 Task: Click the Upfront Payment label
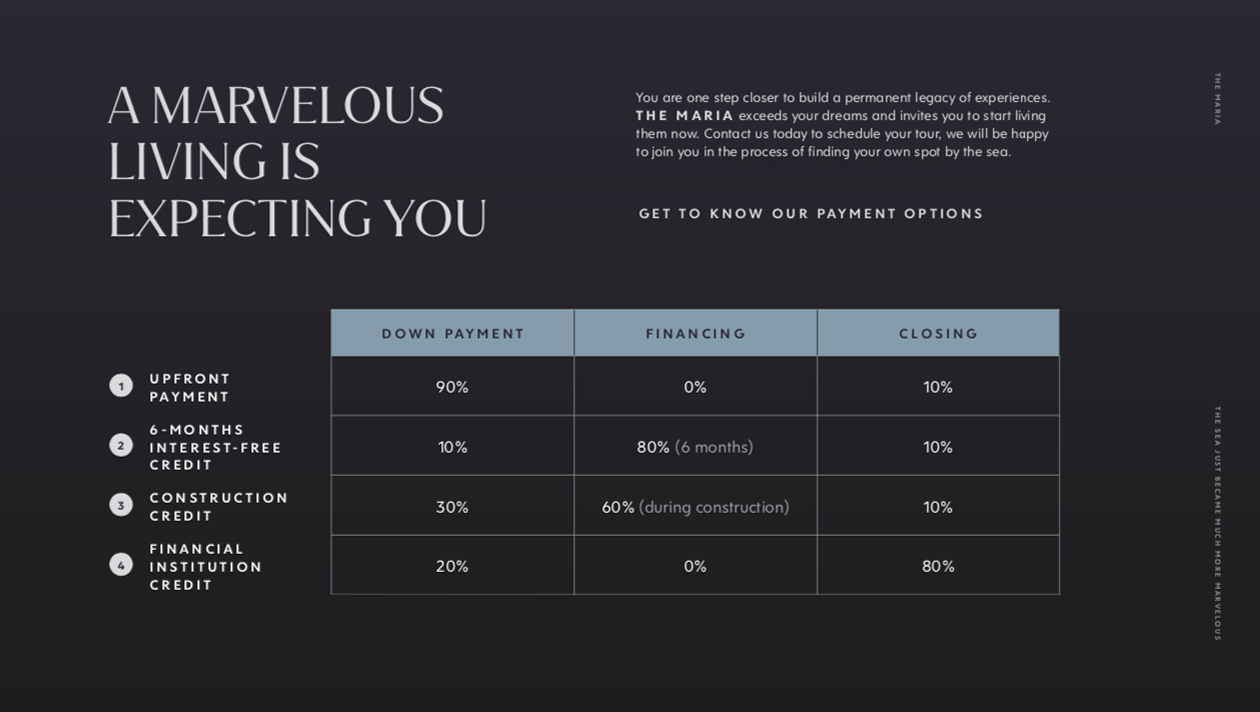(190, 388)
